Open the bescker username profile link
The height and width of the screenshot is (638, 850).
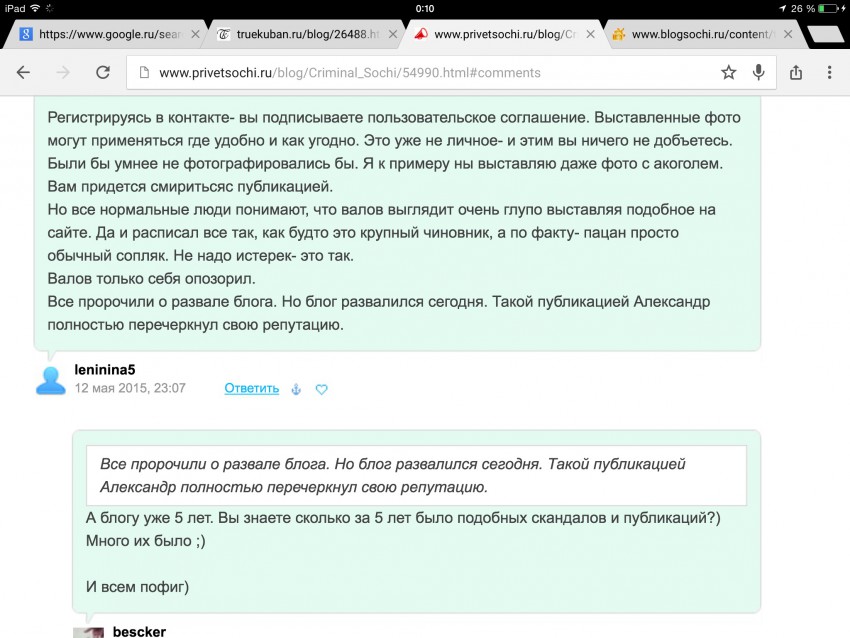click(139, 631)
